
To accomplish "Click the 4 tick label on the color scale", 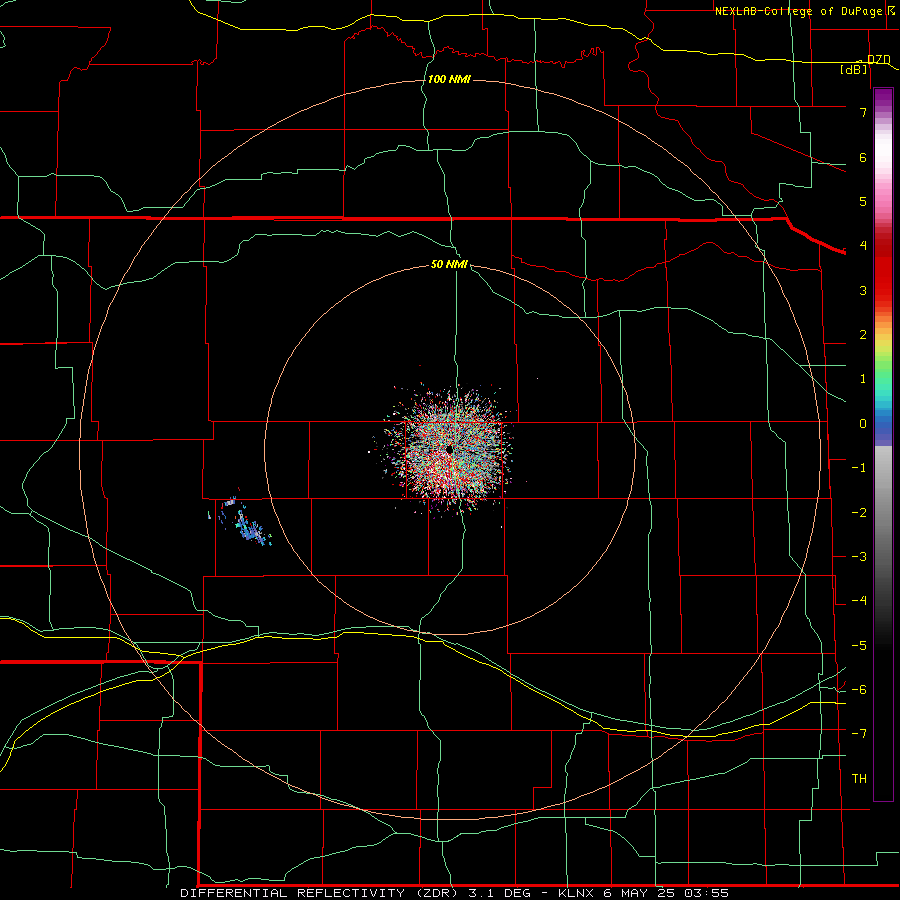I will point(863,245).
